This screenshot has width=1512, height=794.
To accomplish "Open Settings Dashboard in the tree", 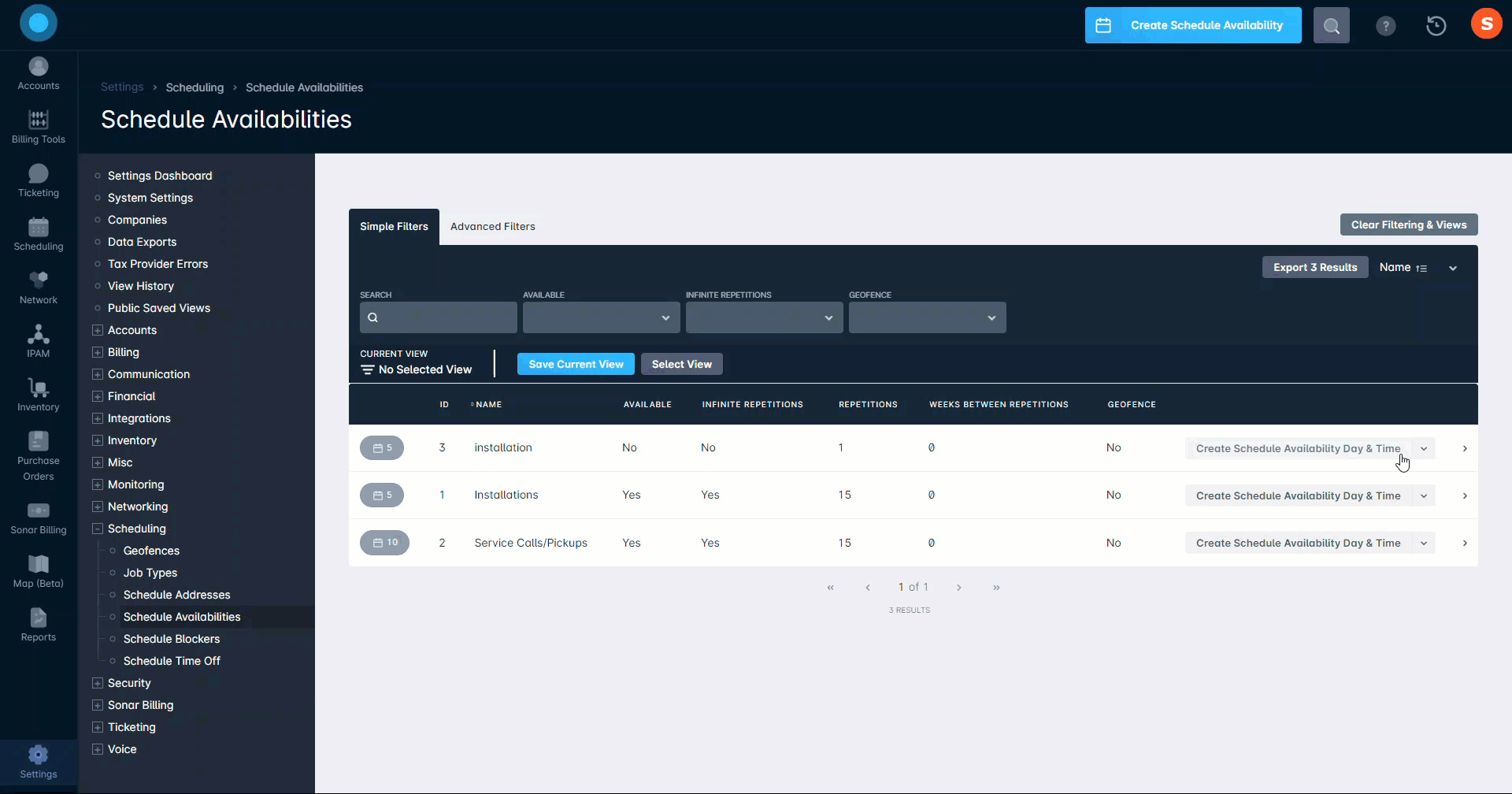I will click(160, 176).
